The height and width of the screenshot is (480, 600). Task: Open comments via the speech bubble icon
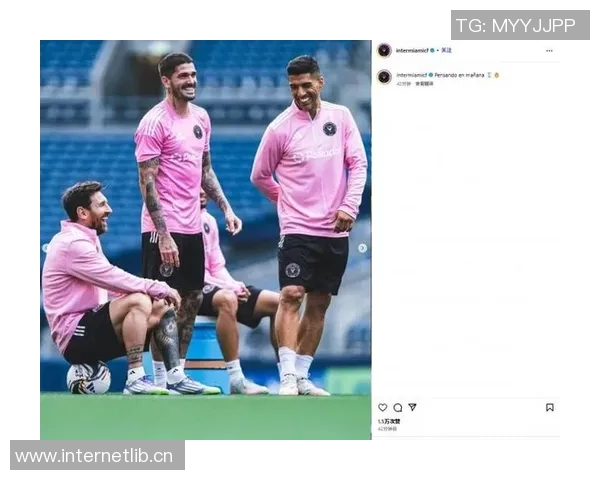pyautogui.click(x=398, y=407)
